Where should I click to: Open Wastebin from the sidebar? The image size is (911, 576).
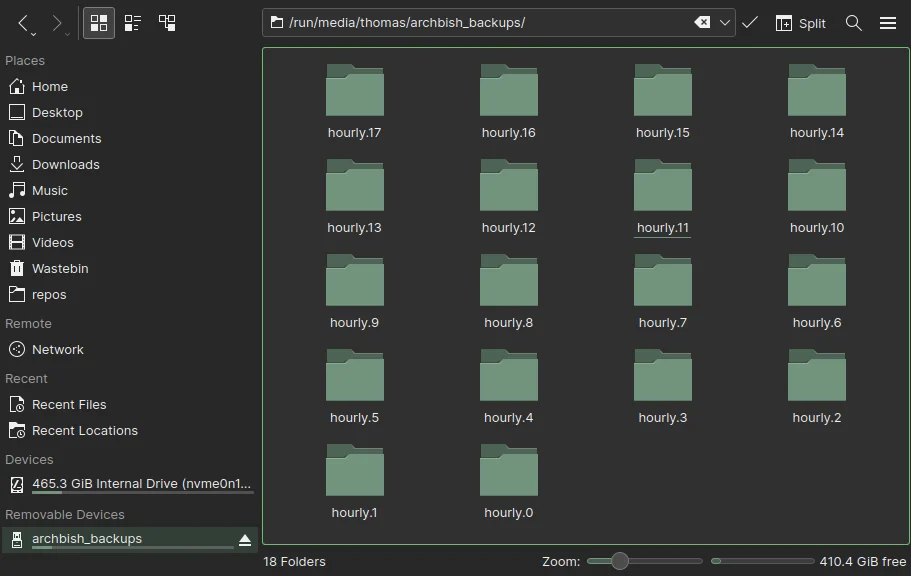60,269
